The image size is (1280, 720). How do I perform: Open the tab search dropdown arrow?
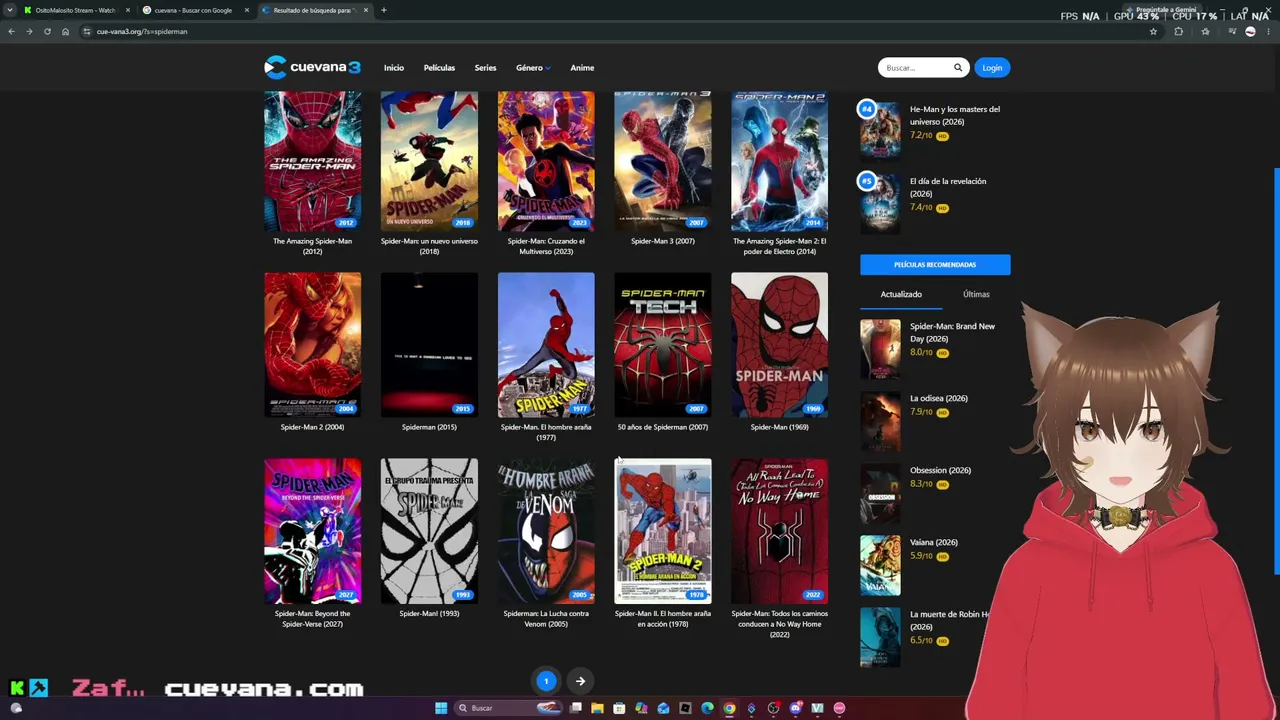point(10,10)
